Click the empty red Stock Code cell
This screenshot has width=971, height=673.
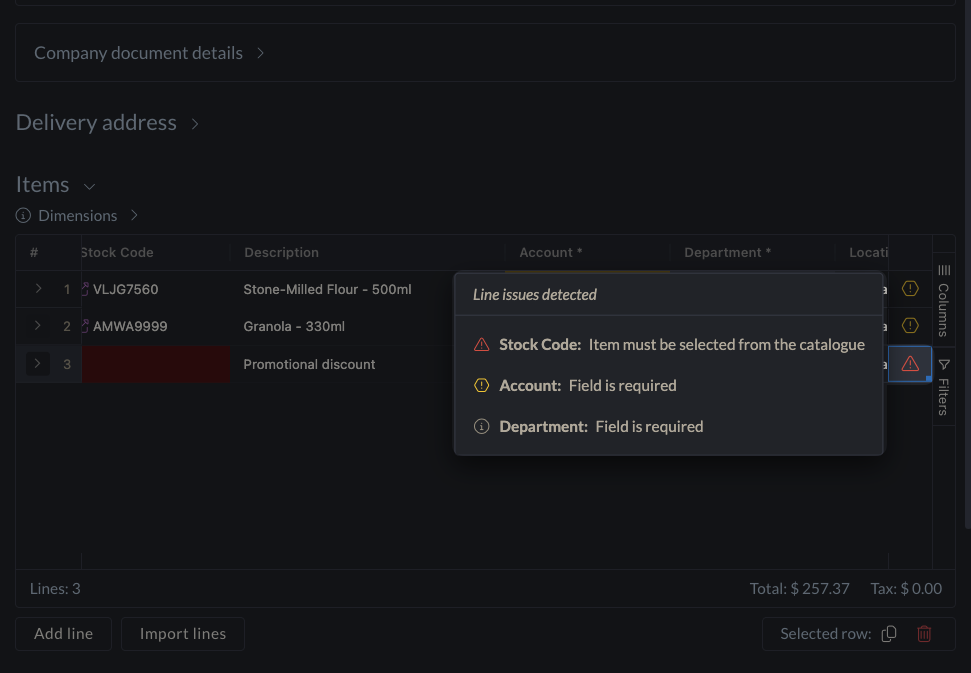tap(155, 364)
